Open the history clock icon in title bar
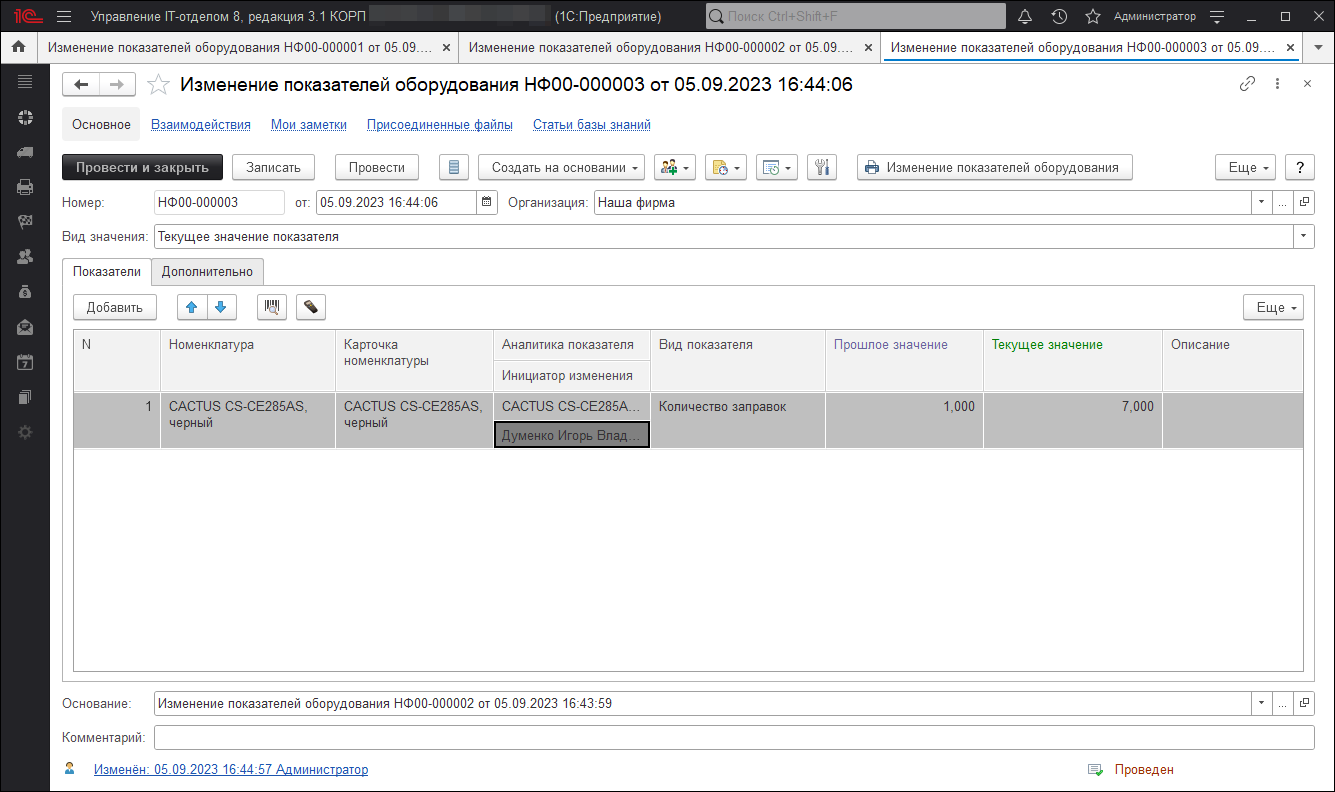The width and height of the screenshot is (1335, 792). 1059,17
